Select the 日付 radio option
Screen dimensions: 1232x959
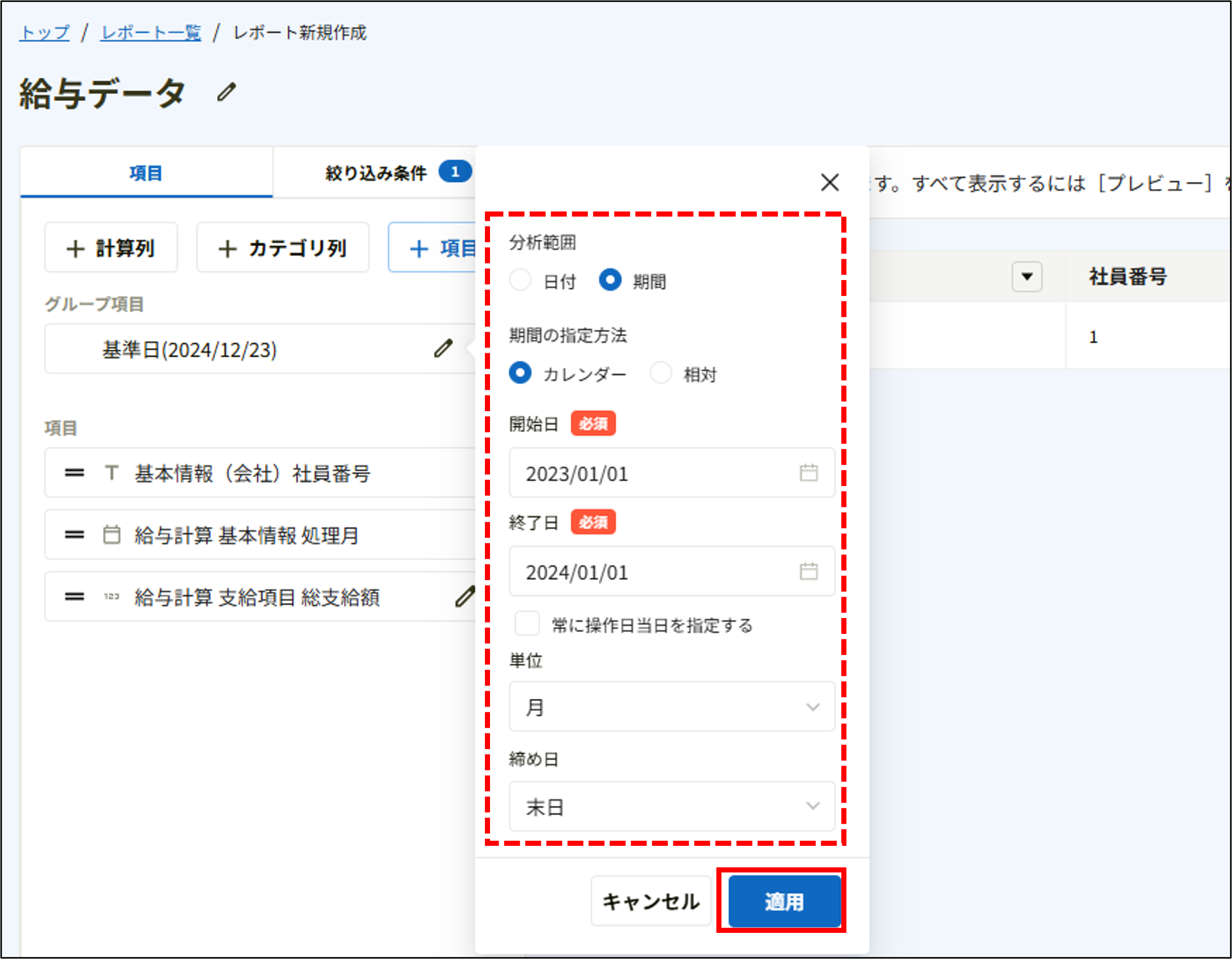520,280
